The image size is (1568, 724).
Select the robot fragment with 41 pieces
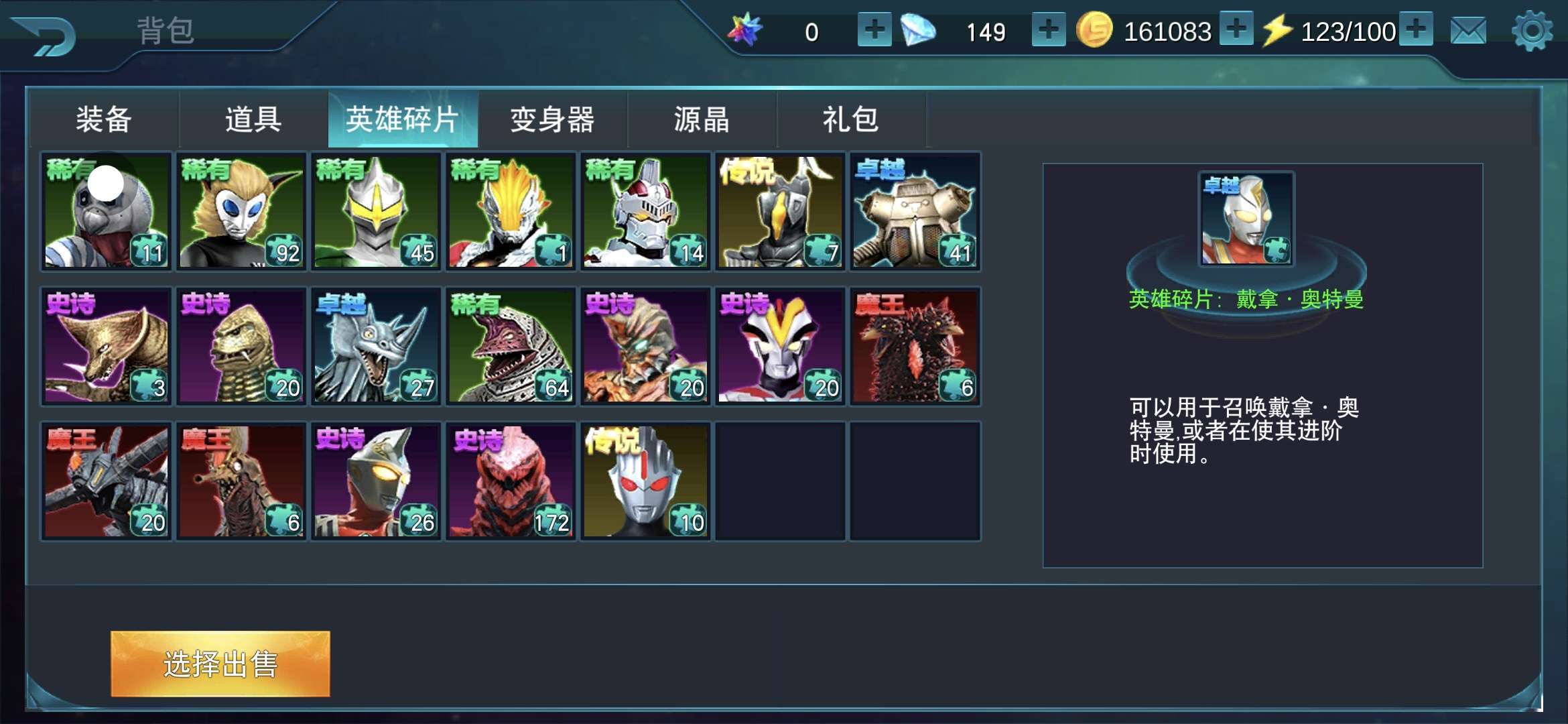coord(915,211)
